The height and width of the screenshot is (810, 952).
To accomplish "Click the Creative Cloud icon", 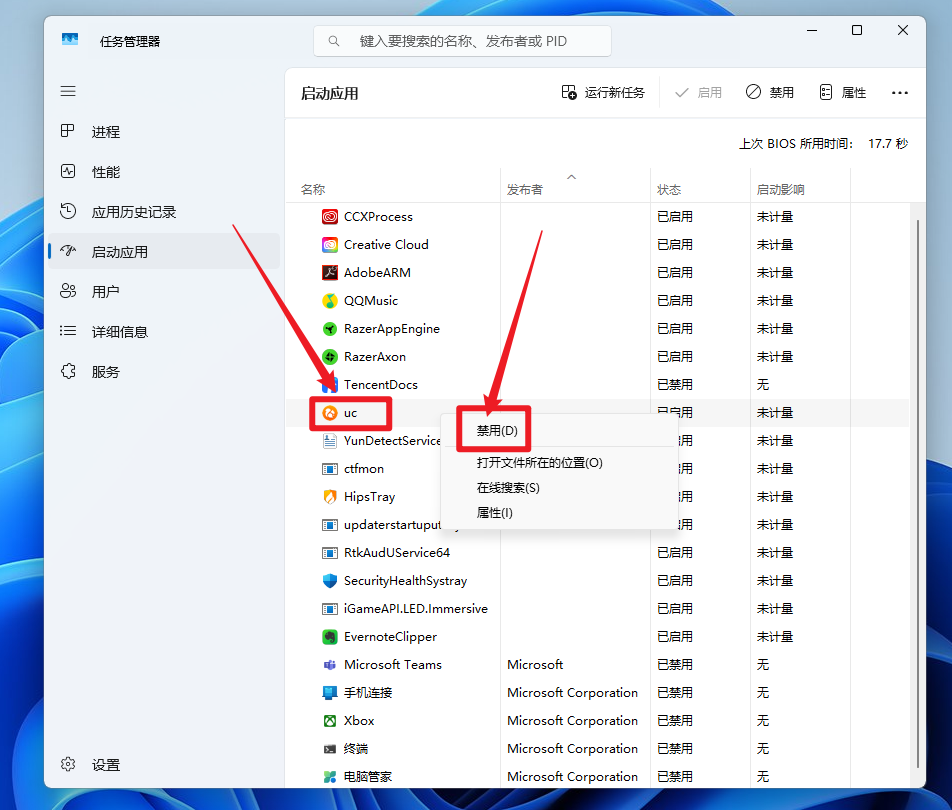I will 330,245.
